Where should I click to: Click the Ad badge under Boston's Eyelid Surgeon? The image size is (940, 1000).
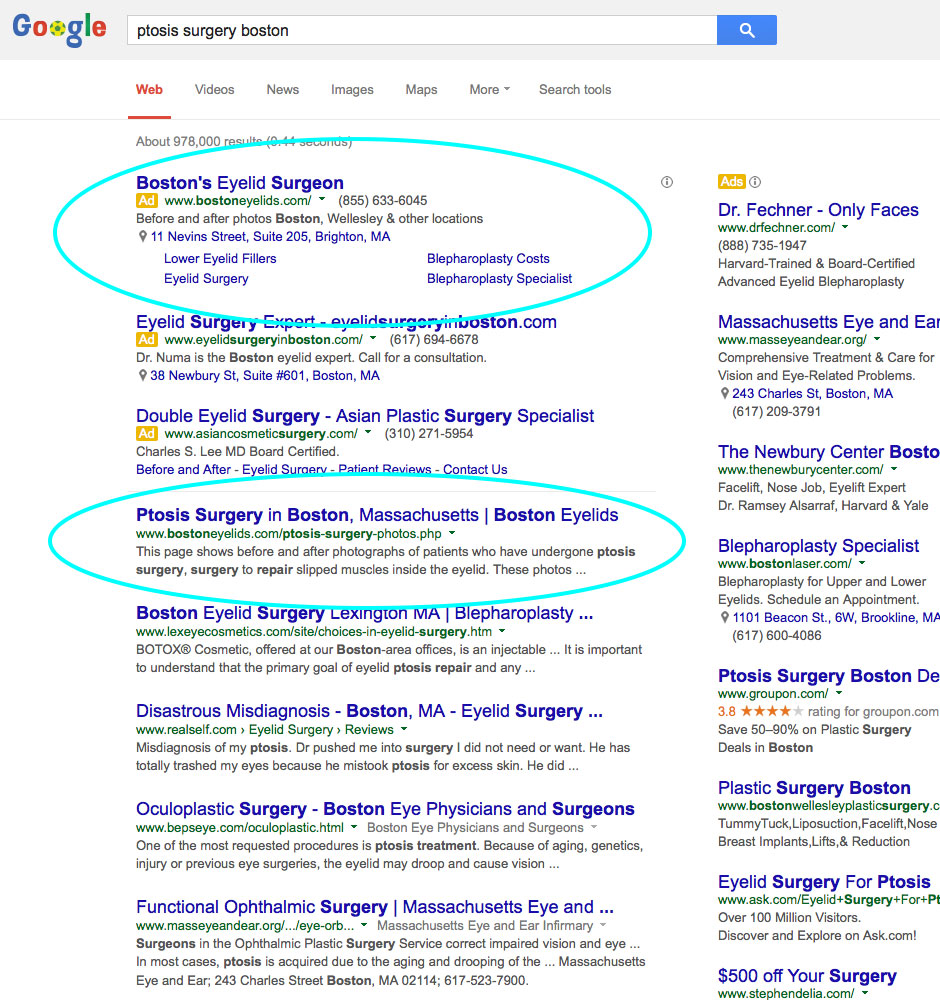(147, 200)
